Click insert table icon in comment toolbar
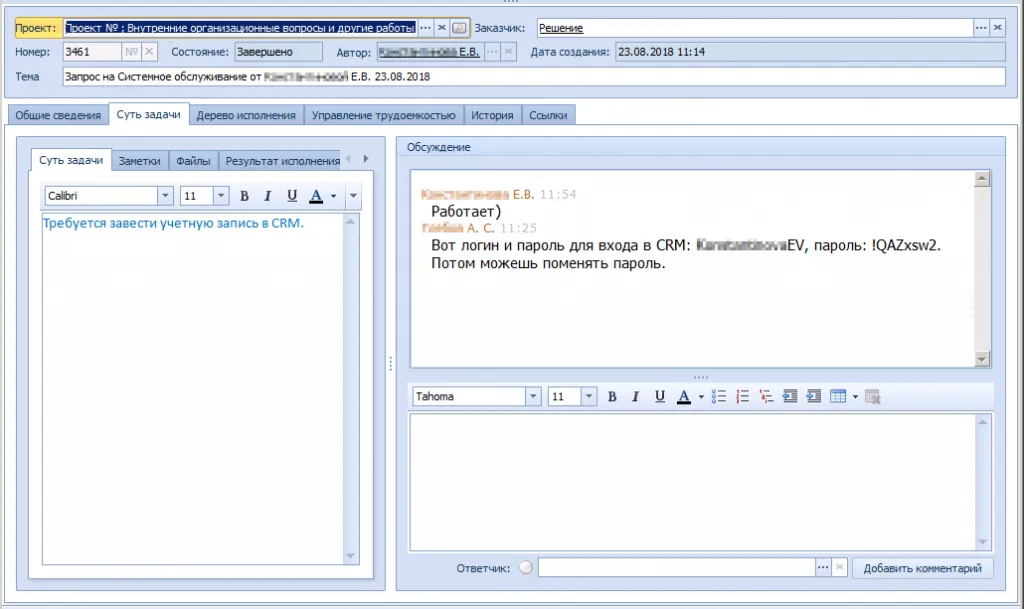The width and height of the screenshot is (1024, 609). point(838,397)
